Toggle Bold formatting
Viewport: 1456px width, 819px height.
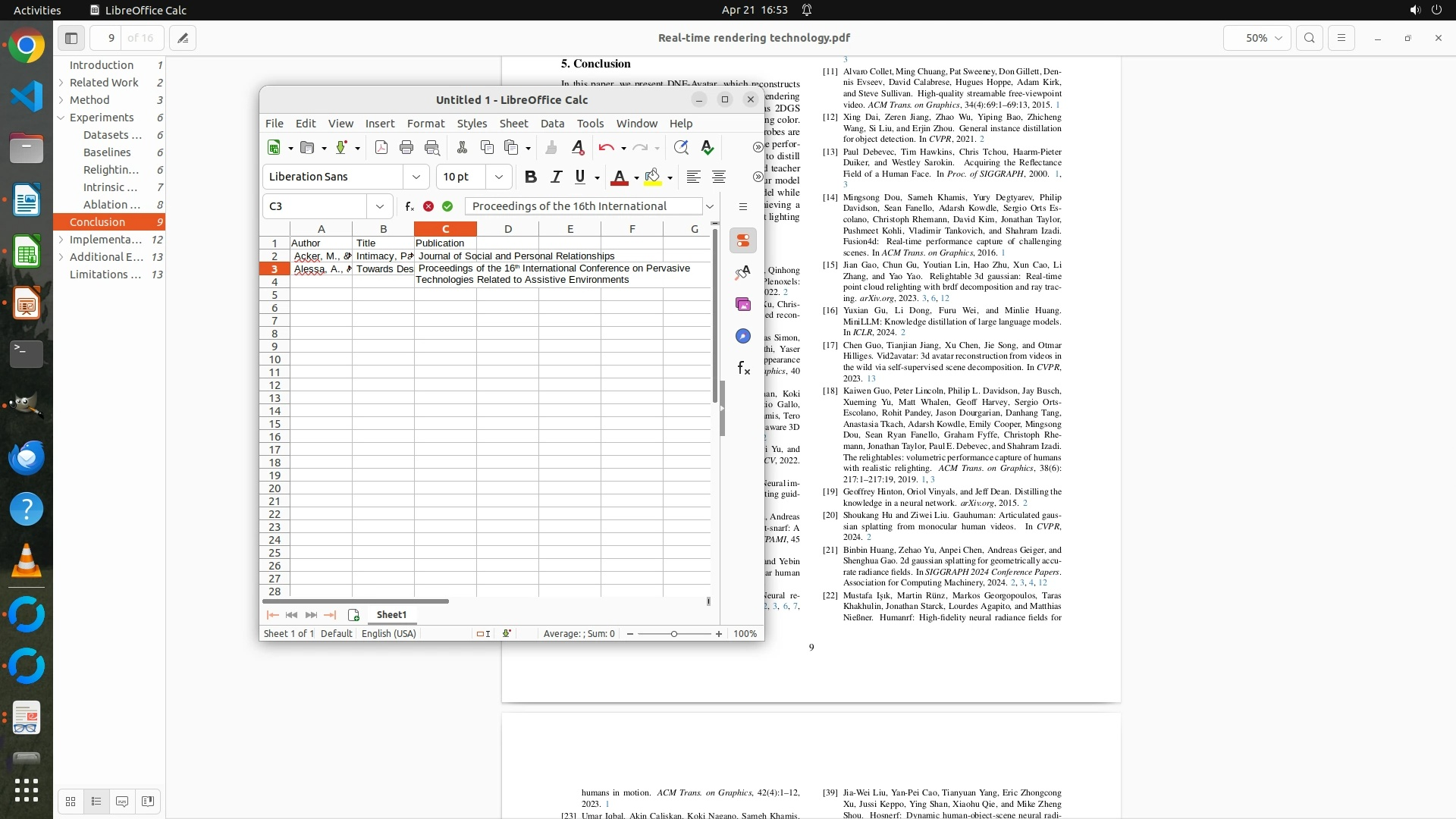tap(531, 177)
